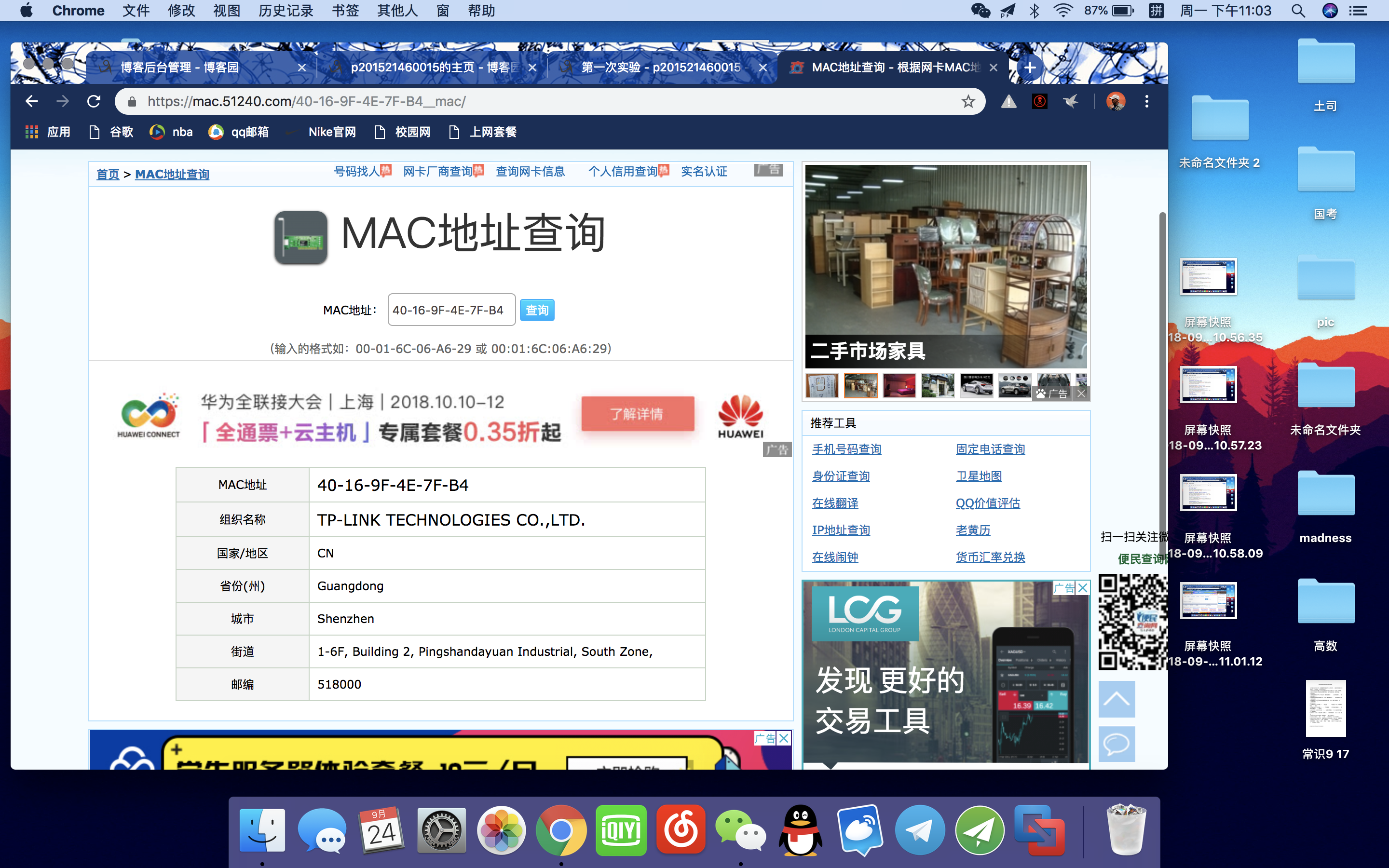Open QQ penguin app in Dock
The height and width of the screenshot is (868, 1389).
coord(800,830)
